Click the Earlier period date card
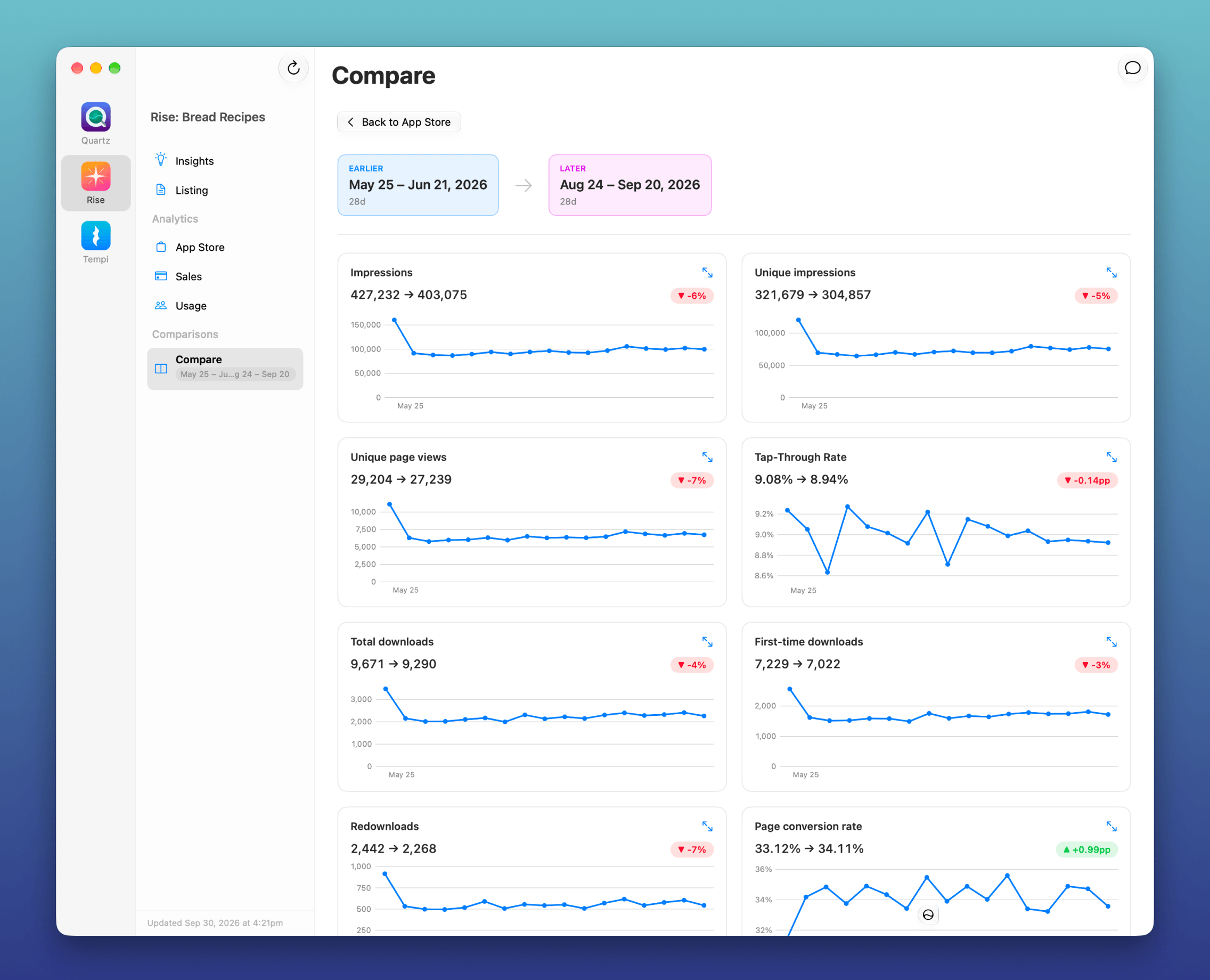This screenshot has height=980, width=1210. click(418, 185)
